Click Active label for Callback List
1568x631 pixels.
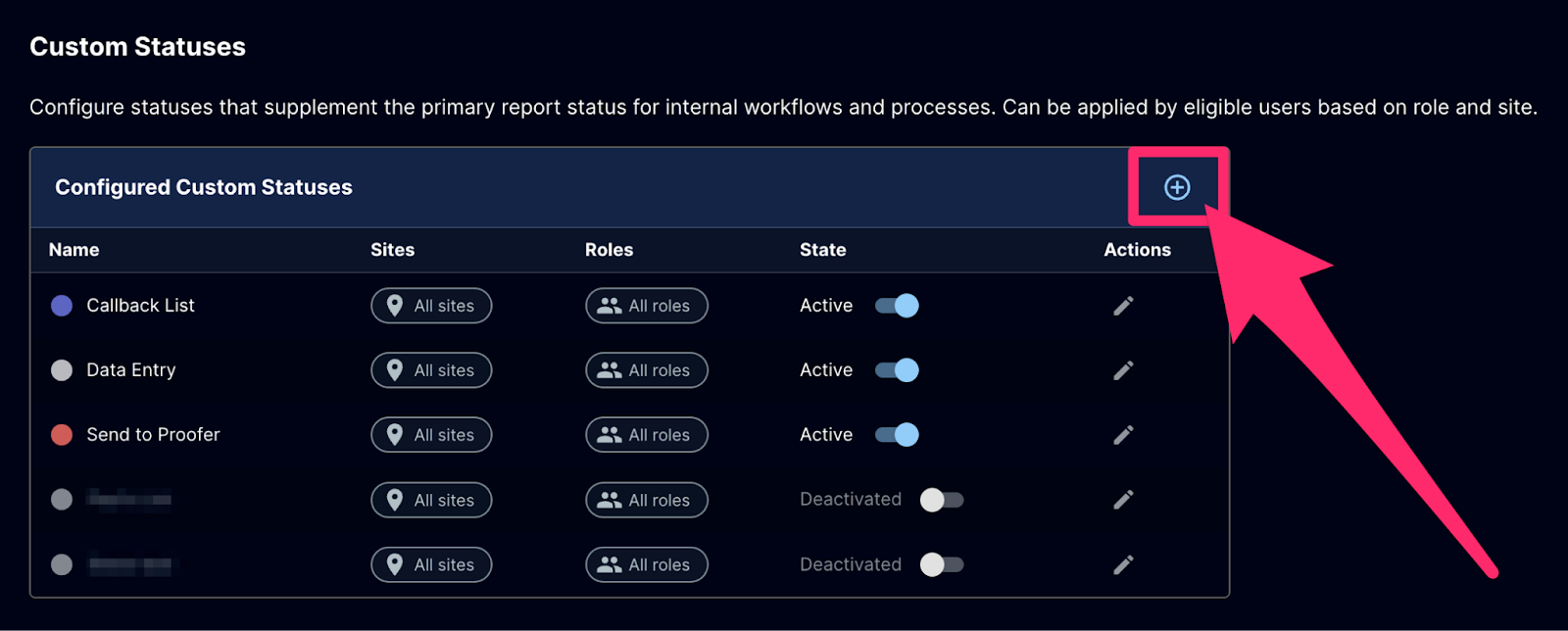click(x=826, y=306)
